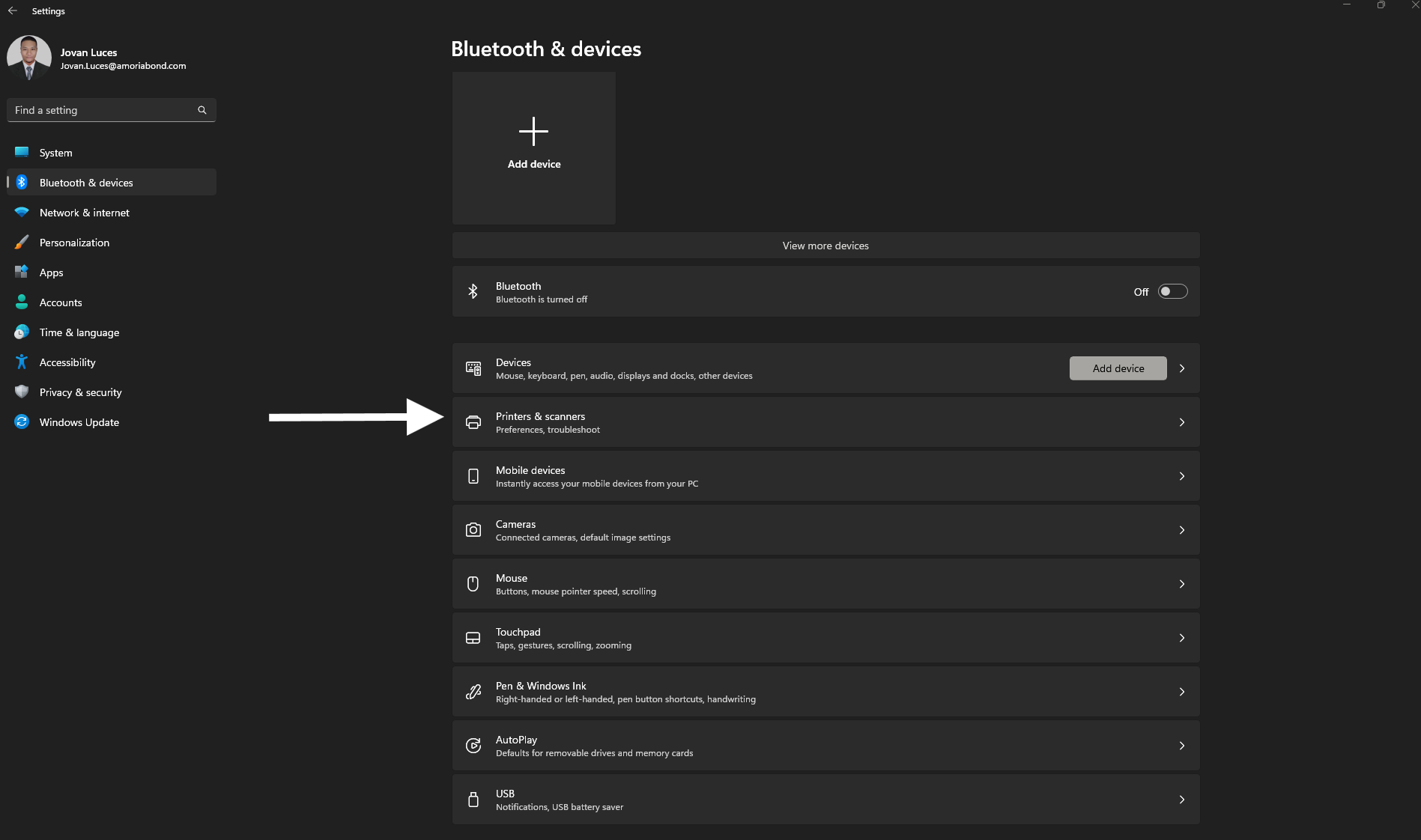Viewport: 1421px width, 840px height.
Task: Click the System monitor icon in sidebar
Action: pyautogui.click(x=22, y=153)
